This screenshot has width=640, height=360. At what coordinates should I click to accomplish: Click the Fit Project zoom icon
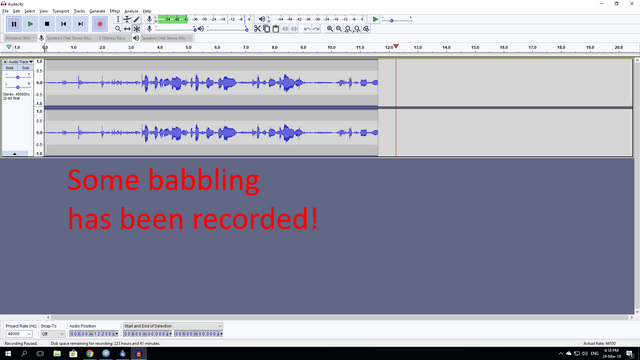(357, 29)
